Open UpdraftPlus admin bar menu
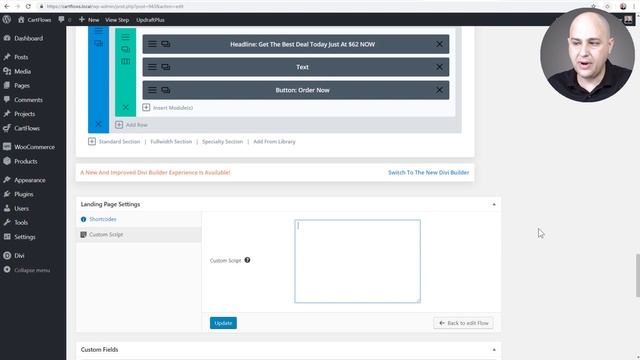Image resolution: width=640 pixels, height=360 pixels. point(150,20)
